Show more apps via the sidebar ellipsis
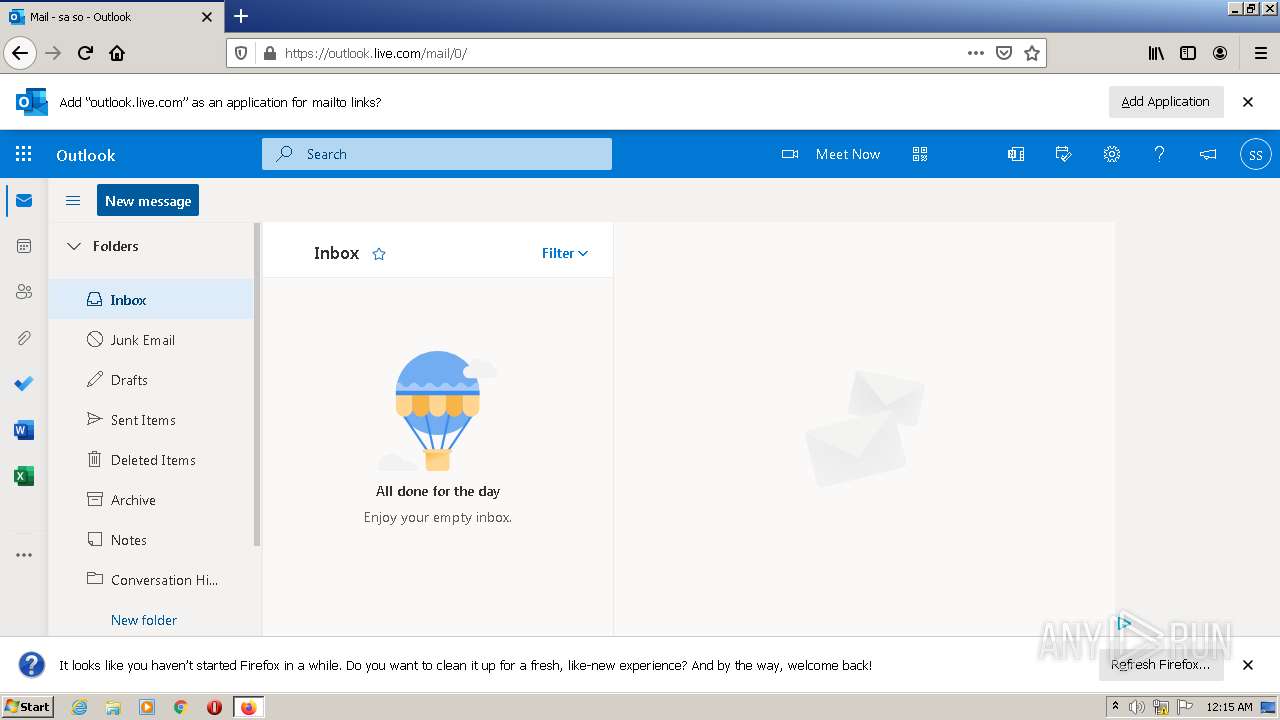This screenshot has width=1280, height=720. point(24,555)
